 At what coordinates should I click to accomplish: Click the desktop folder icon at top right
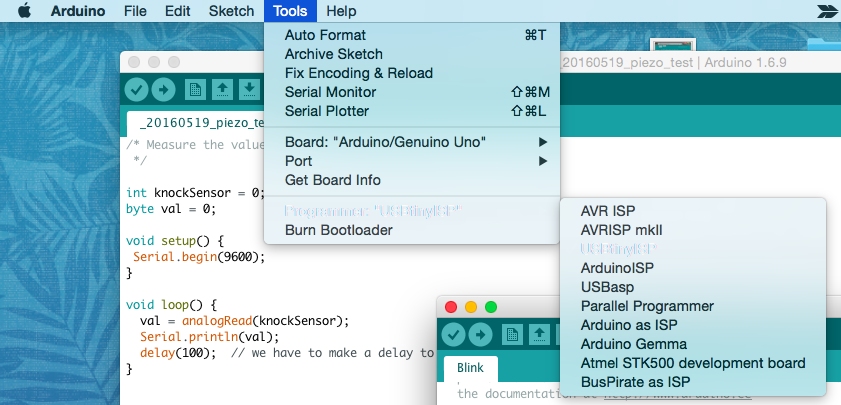pos(824,44)
